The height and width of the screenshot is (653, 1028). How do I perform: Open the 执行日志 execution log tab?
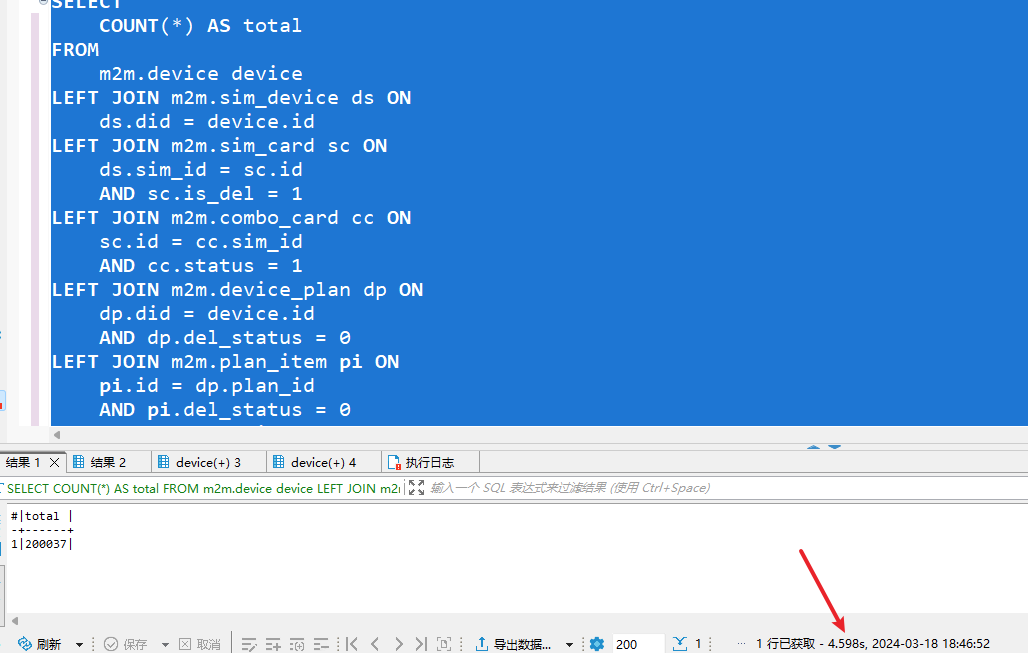pyautogui.click(x=429, y=462)
